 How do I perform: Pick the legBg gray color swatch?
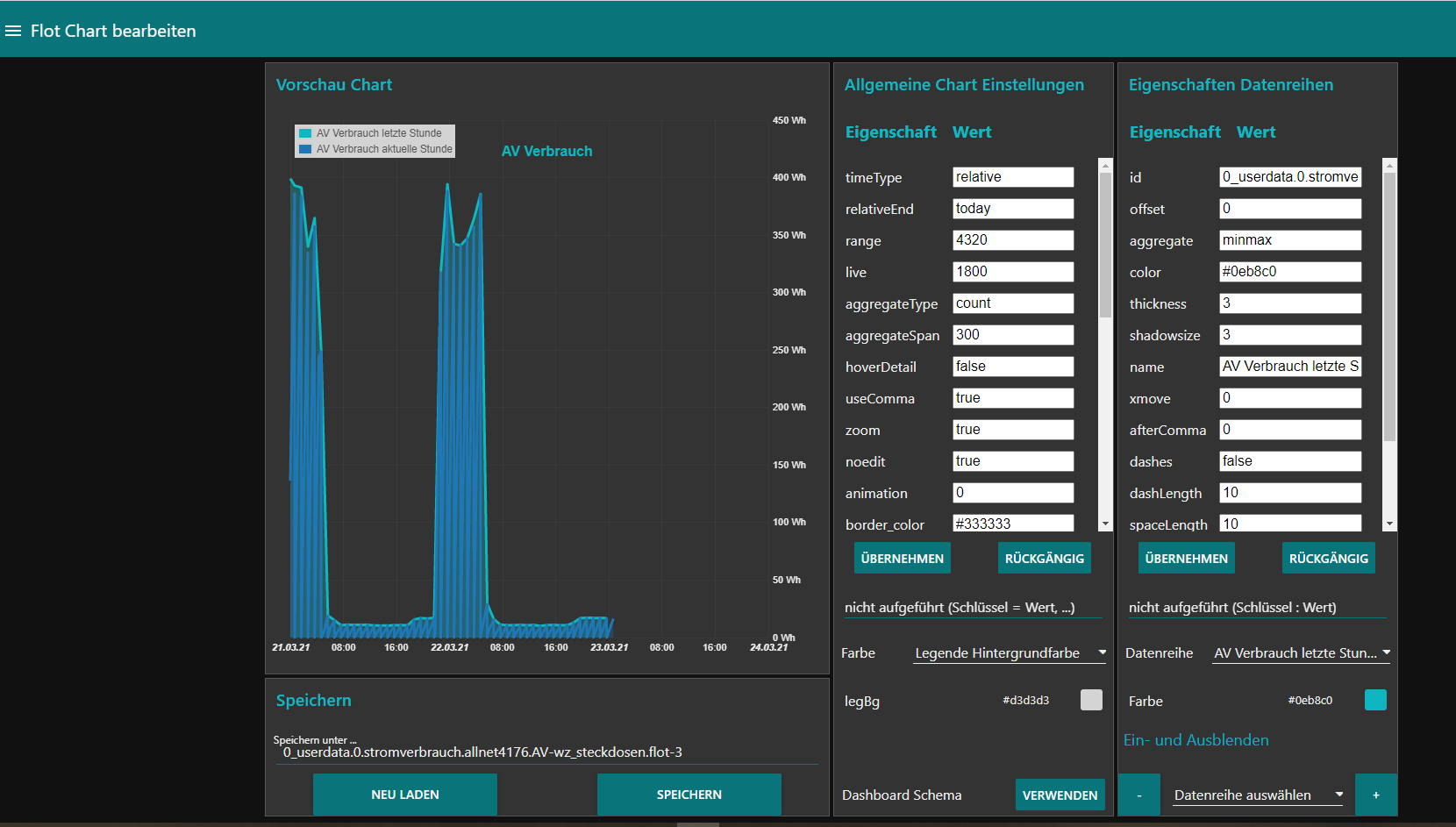tap(1091, 700)
